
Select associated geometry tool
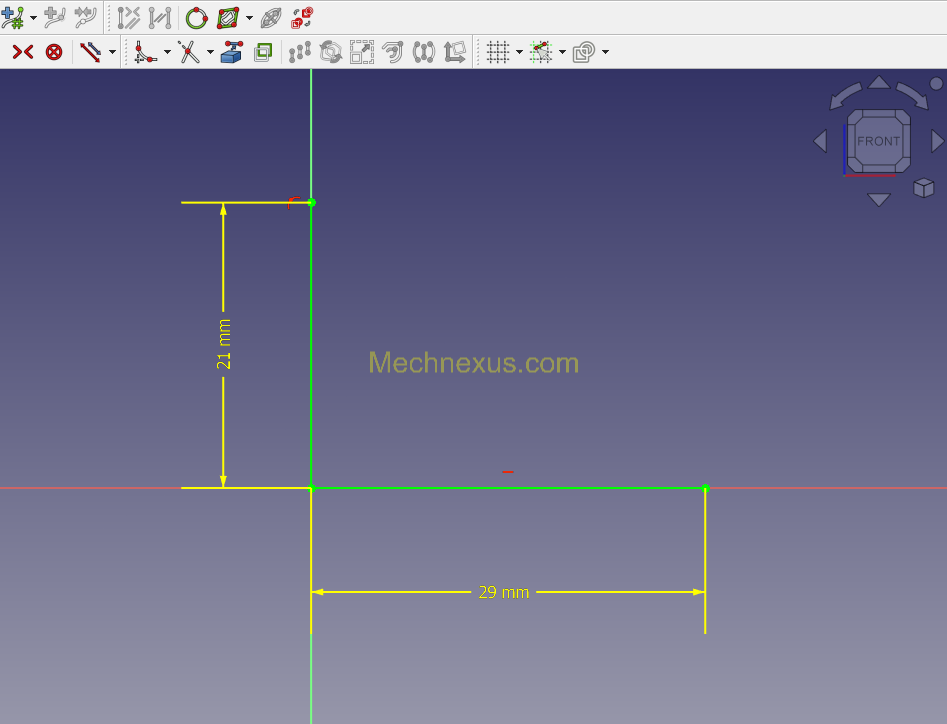[x=160, y=18]
